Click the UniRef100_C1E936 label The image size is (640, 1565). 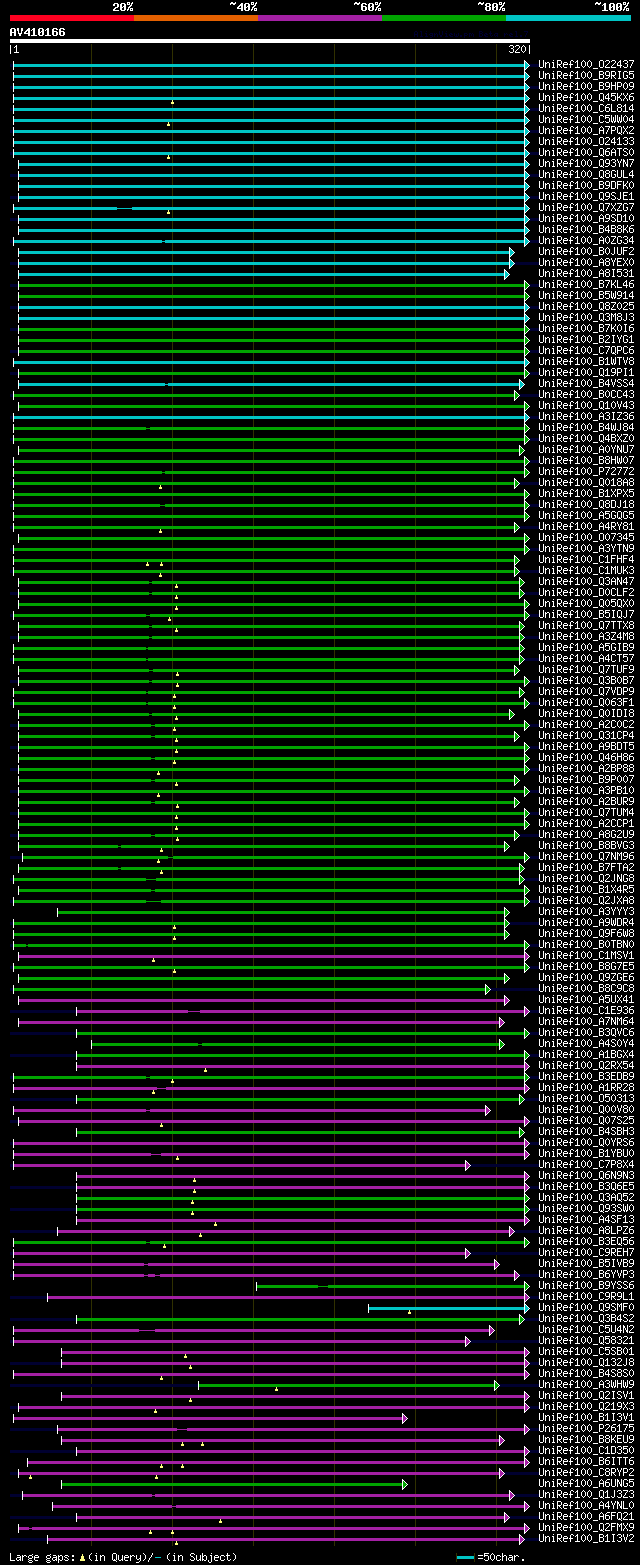click(586, 1010)
